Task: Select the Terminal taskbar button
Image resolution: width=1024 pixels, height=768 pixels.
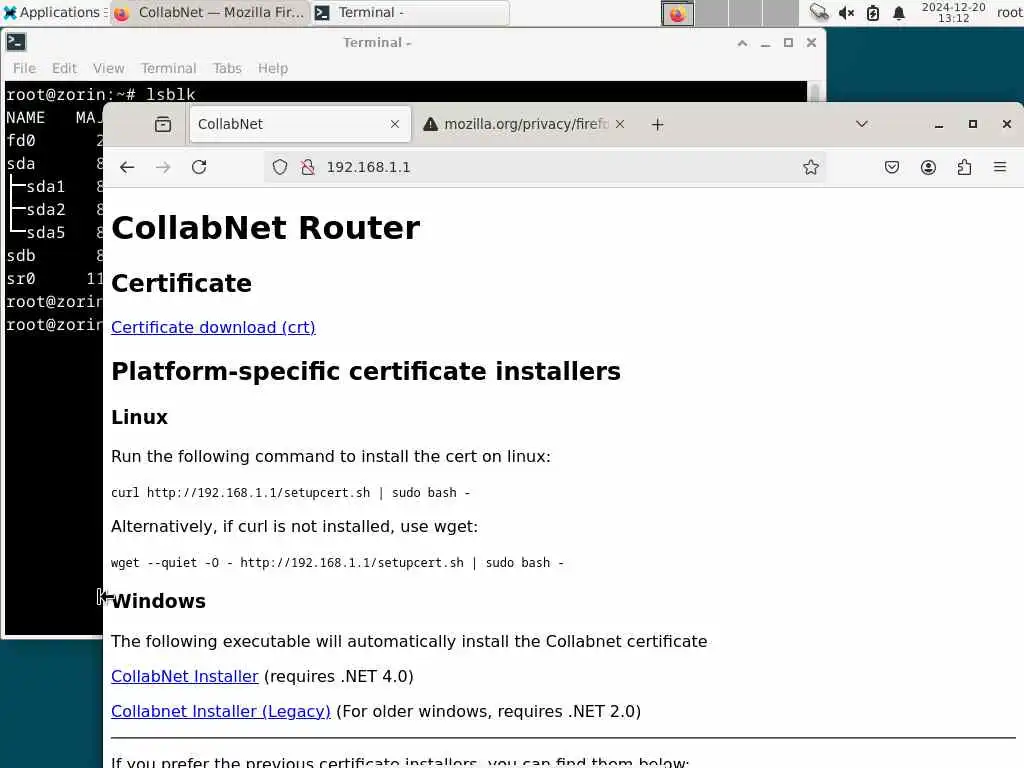Action: point(410,12)
